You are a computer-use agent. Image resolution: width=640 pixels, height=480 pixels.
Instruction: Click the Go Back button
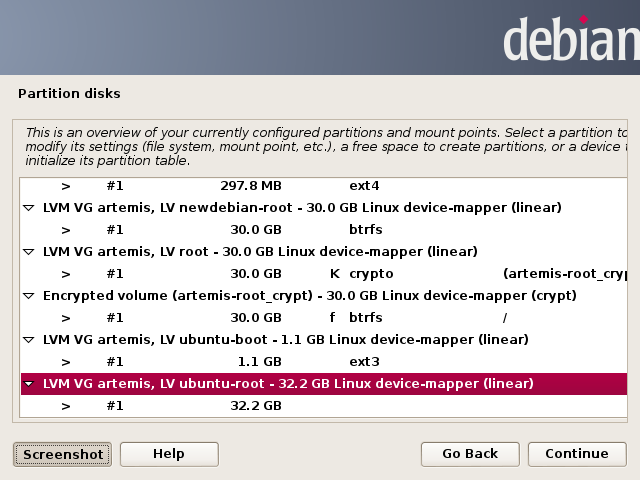[x=470, y=454]
